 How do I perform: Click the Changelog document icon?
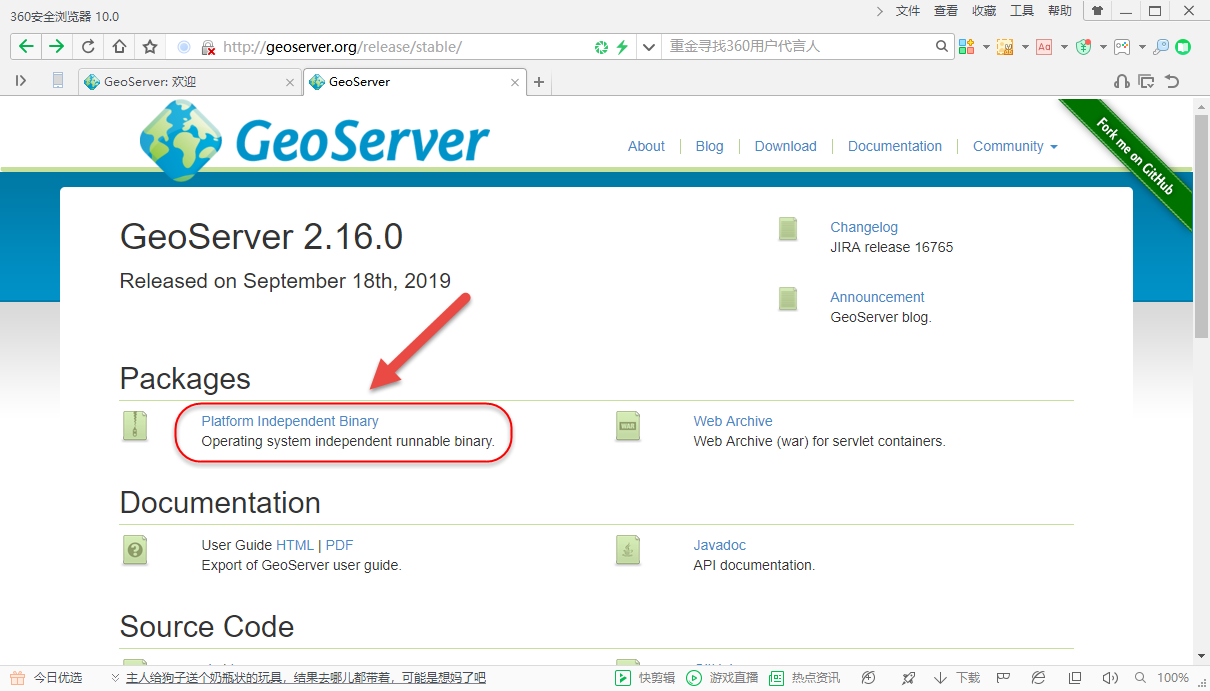pos(788,229)
